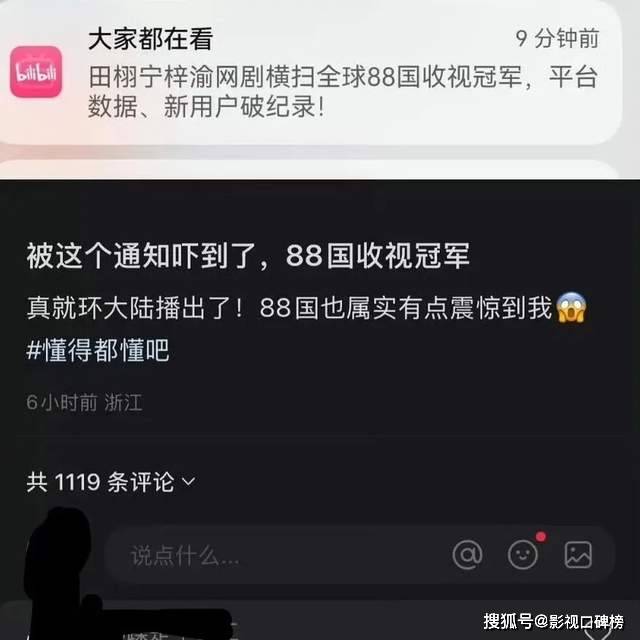Image resolution: width=640 pixels, height=640 pixels.
Task: Open the 田栩宁梓渝网剧 notification message text
Action: [x=343, y=91]
